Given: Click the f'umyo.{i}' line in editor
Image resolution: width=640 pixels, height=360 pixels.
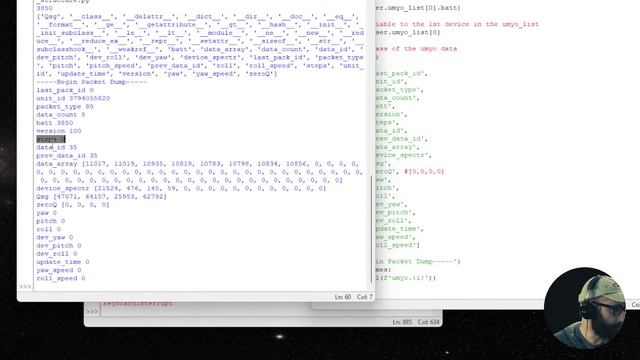Looking at the screenshot, I should pyautogui.click(x=406, y=278).
